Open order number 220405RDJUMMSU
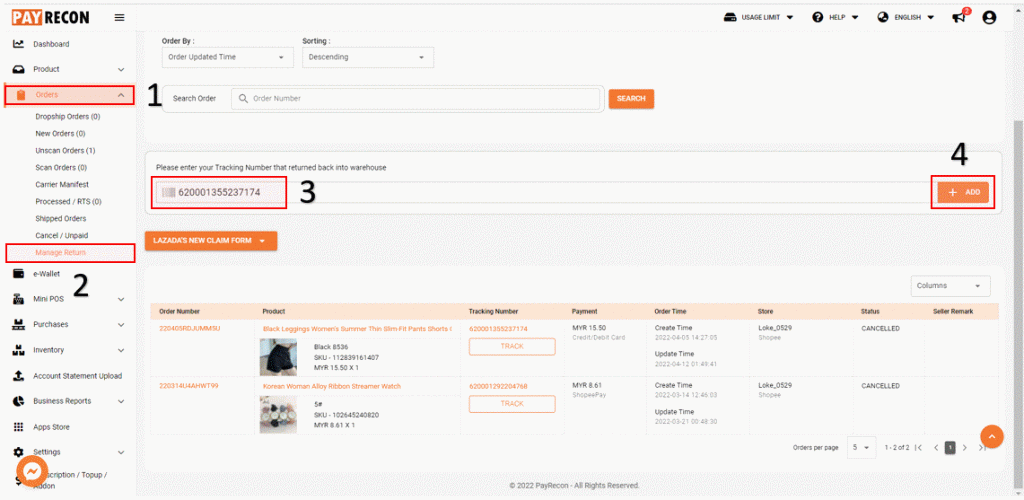The height and width of the screenshot is (500, 1024). pyautogui.click(x=189, y=329)
